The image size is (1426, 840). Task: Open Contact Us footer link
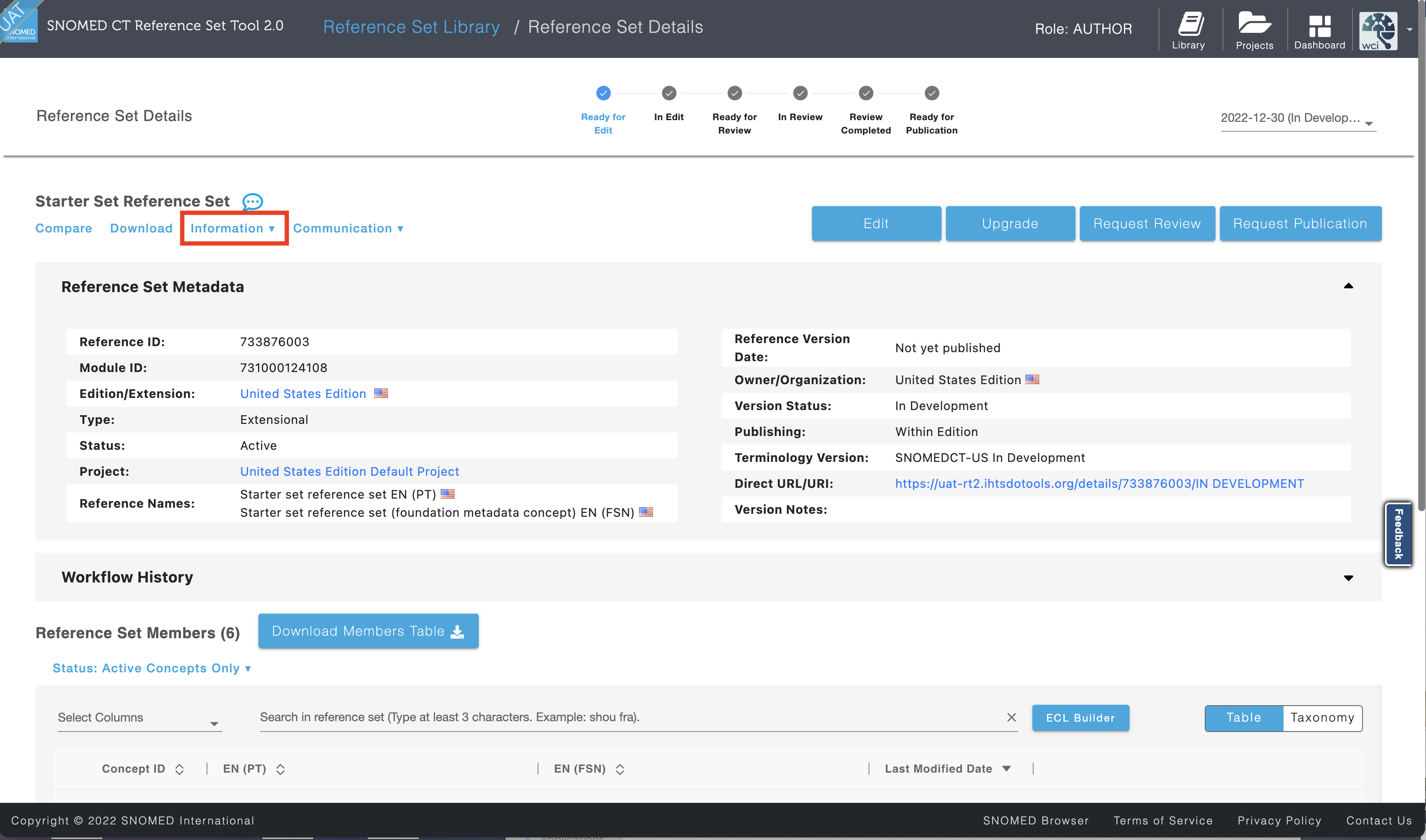coord(1378,820)
